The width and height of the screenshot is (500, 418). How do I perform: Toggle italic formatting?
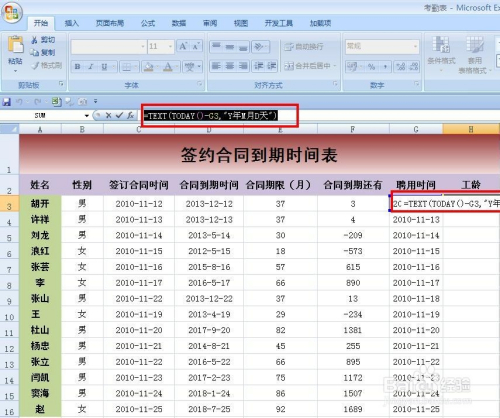point(91,67)
